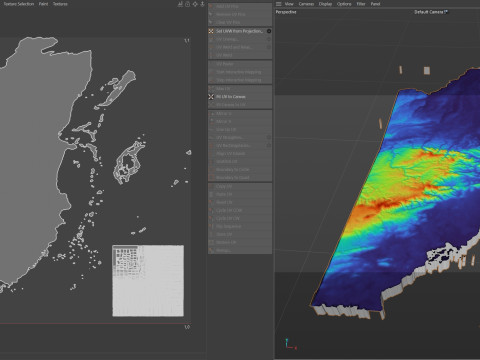Click the viewport hamburger menu icon
480x360 pixels.
point(279,4)
